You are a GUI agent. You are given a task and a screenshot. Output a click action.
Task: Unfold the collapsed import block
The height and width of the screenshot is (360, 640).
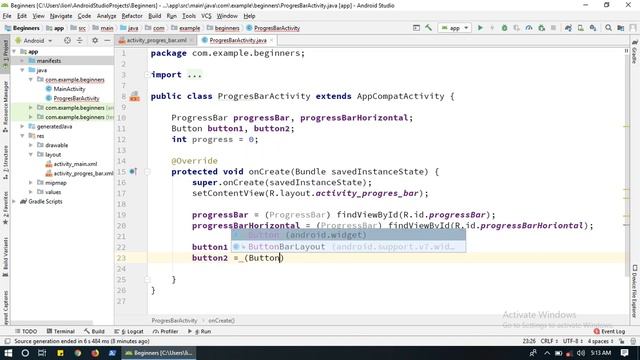coord(147,75)
